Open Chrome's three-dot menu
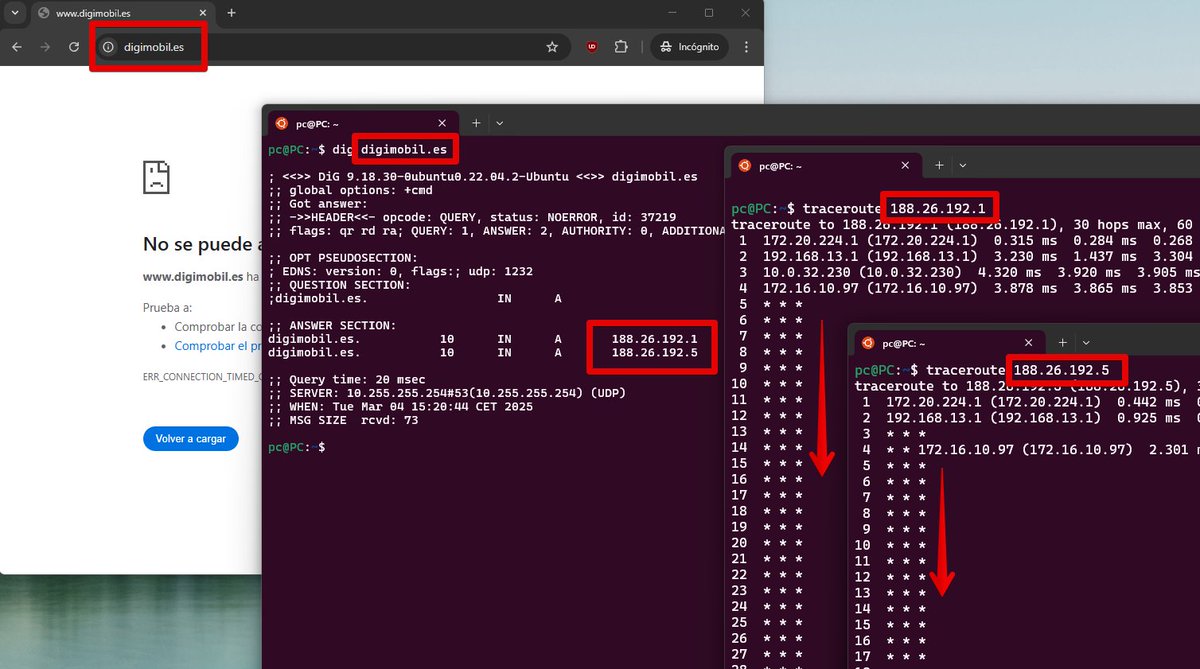1200x669 pixels. [746, 47]
